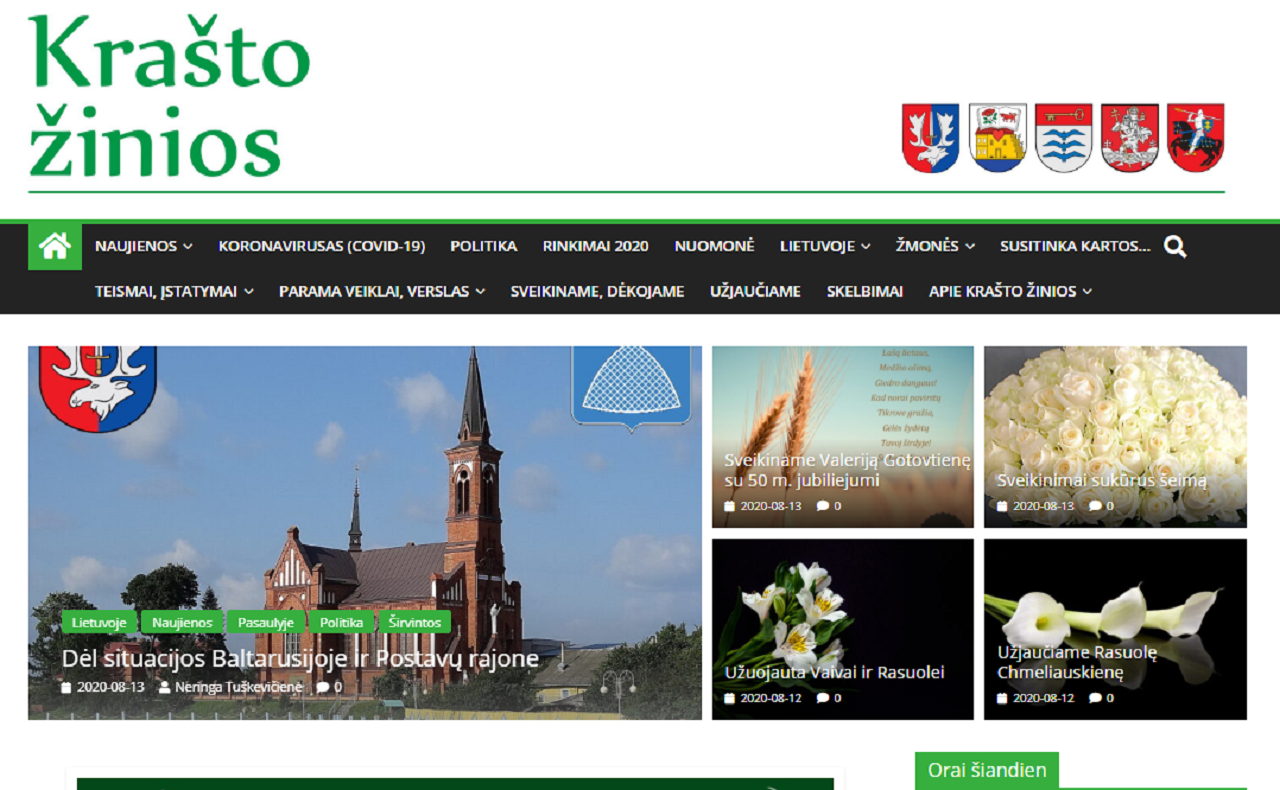Expand Teismai, įstatymai menu chevron
This screenshot has height=790, width=1280.
pos(248,292)
